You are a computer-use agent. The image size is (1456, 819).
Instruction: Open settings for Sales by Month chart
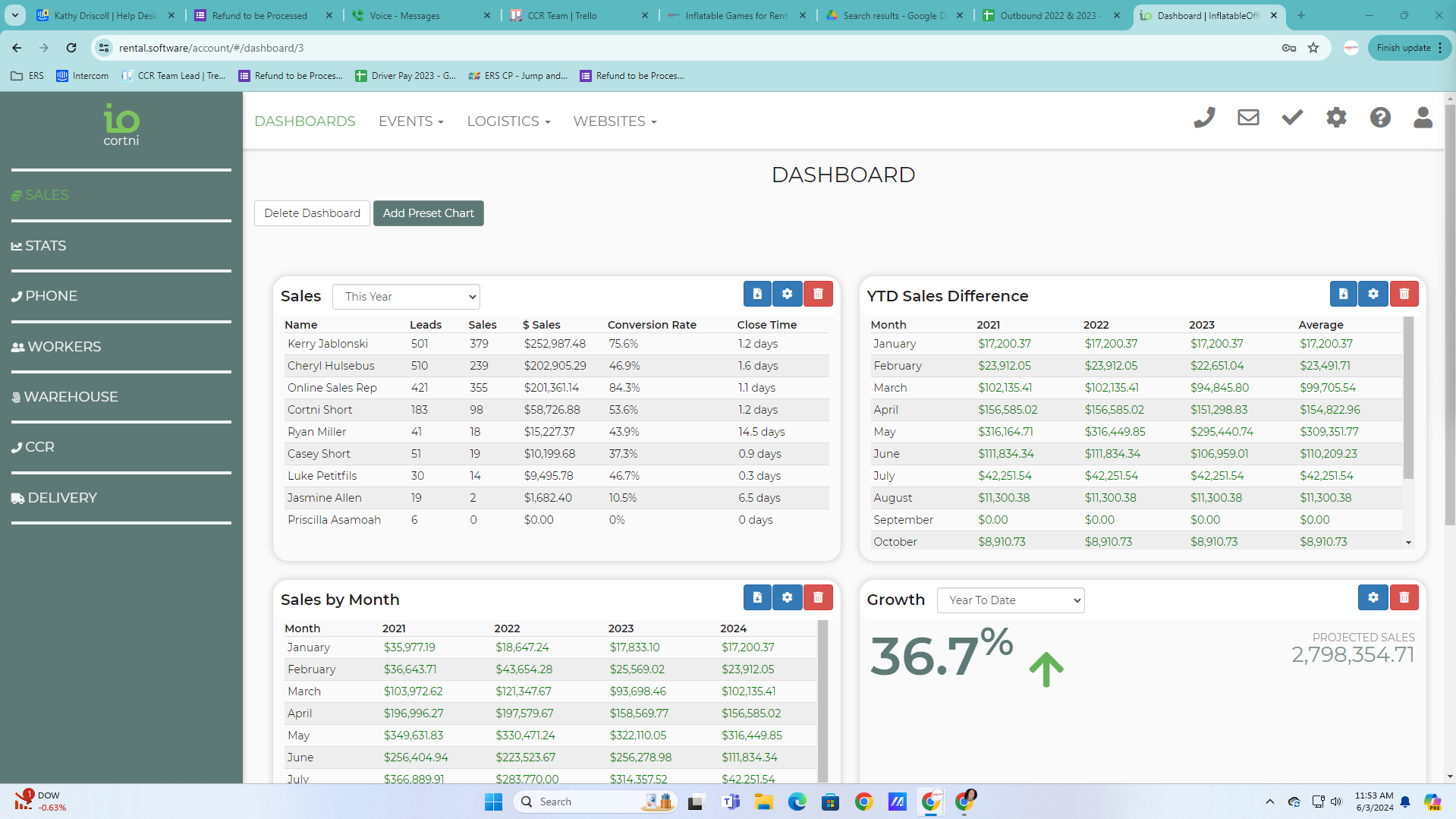coord(787,597)
